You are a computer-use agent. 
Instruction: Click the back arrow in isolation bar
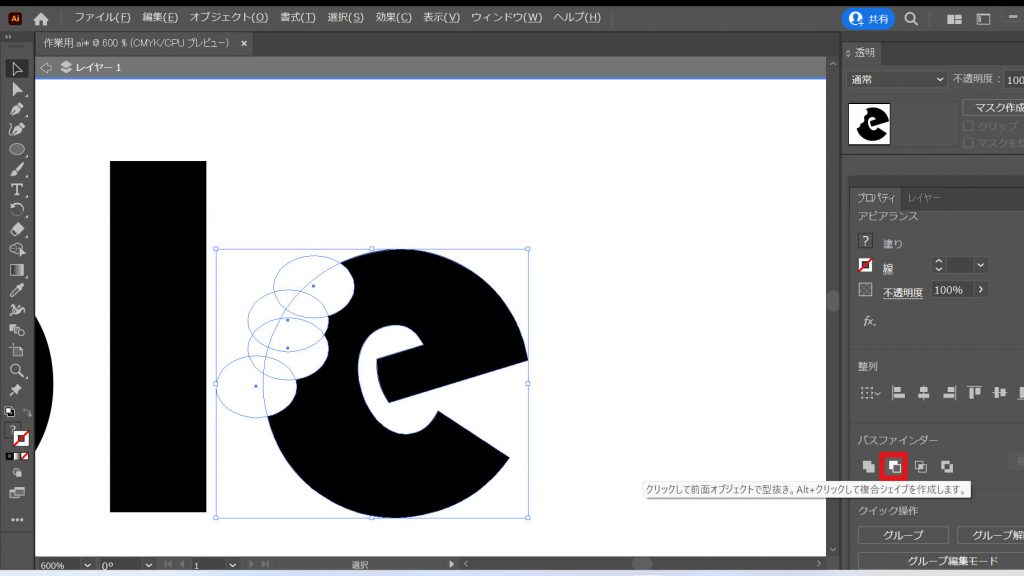click(46, 67)
